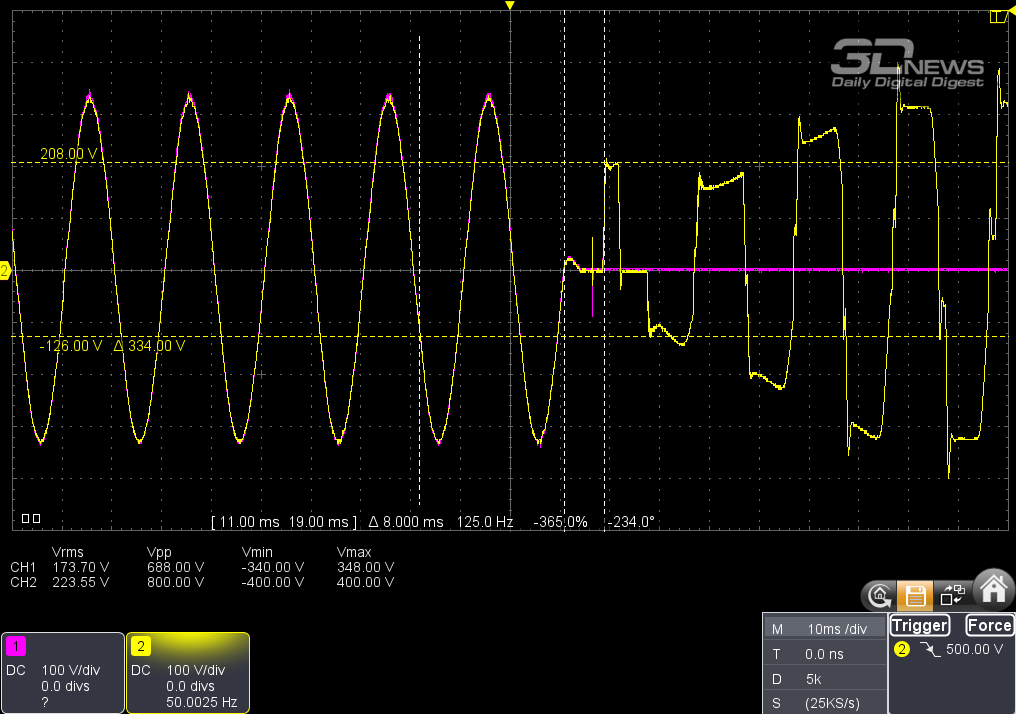This screenshot has height=714, width=1016.
Task: Click the return-to-home circular arrow icon
Action: point(879,596)
